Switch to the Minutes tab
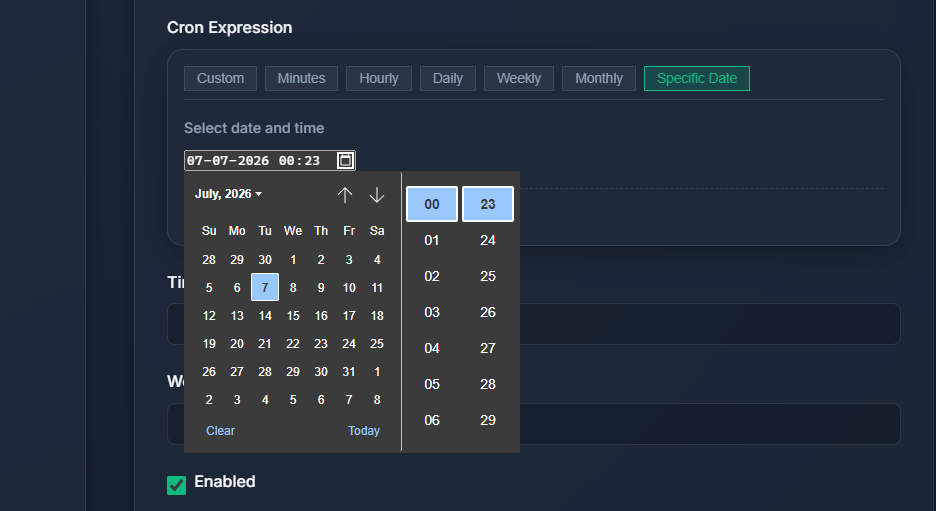 point(301,78)
